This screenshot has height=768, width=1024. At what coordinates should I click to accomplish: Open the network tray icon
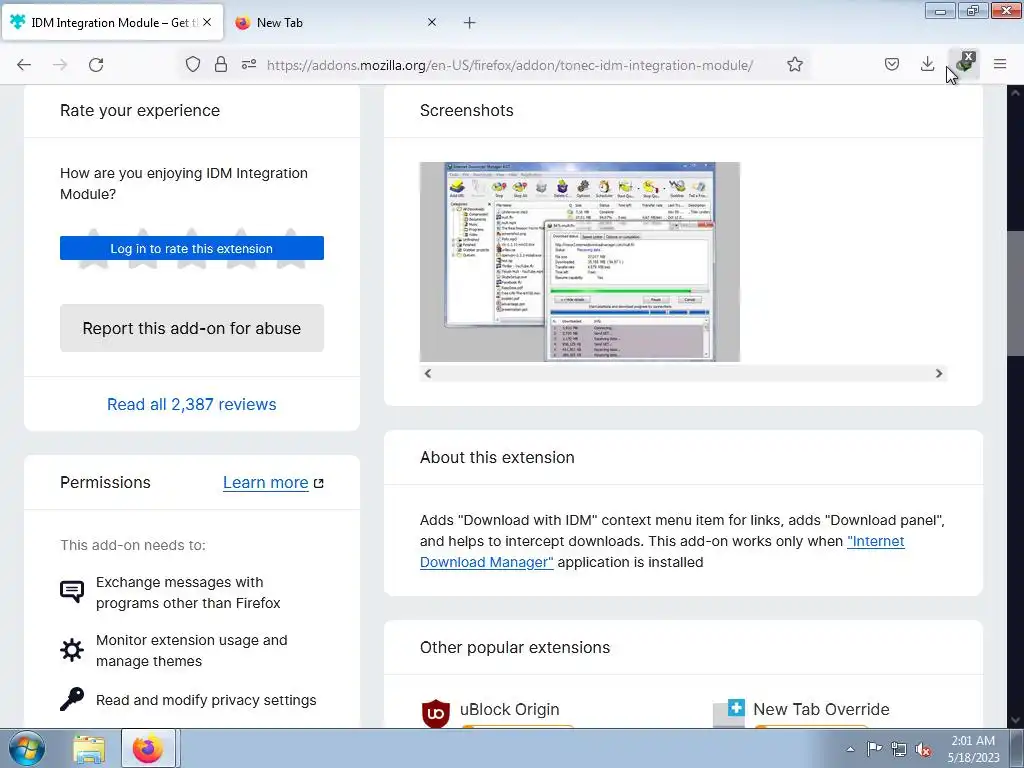(x=899, y=749)
